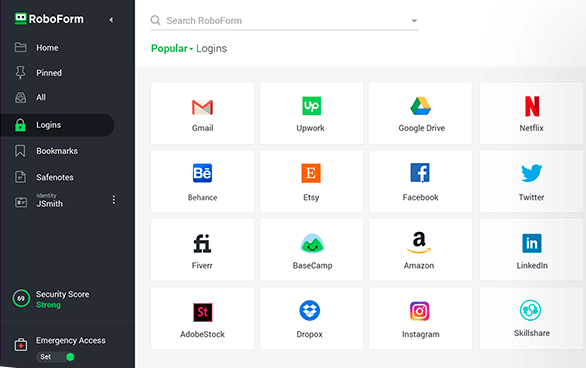This screenshot has height=368, width=586.
Task: Go to Safenotes in sidebar
Action: [55, 177]
